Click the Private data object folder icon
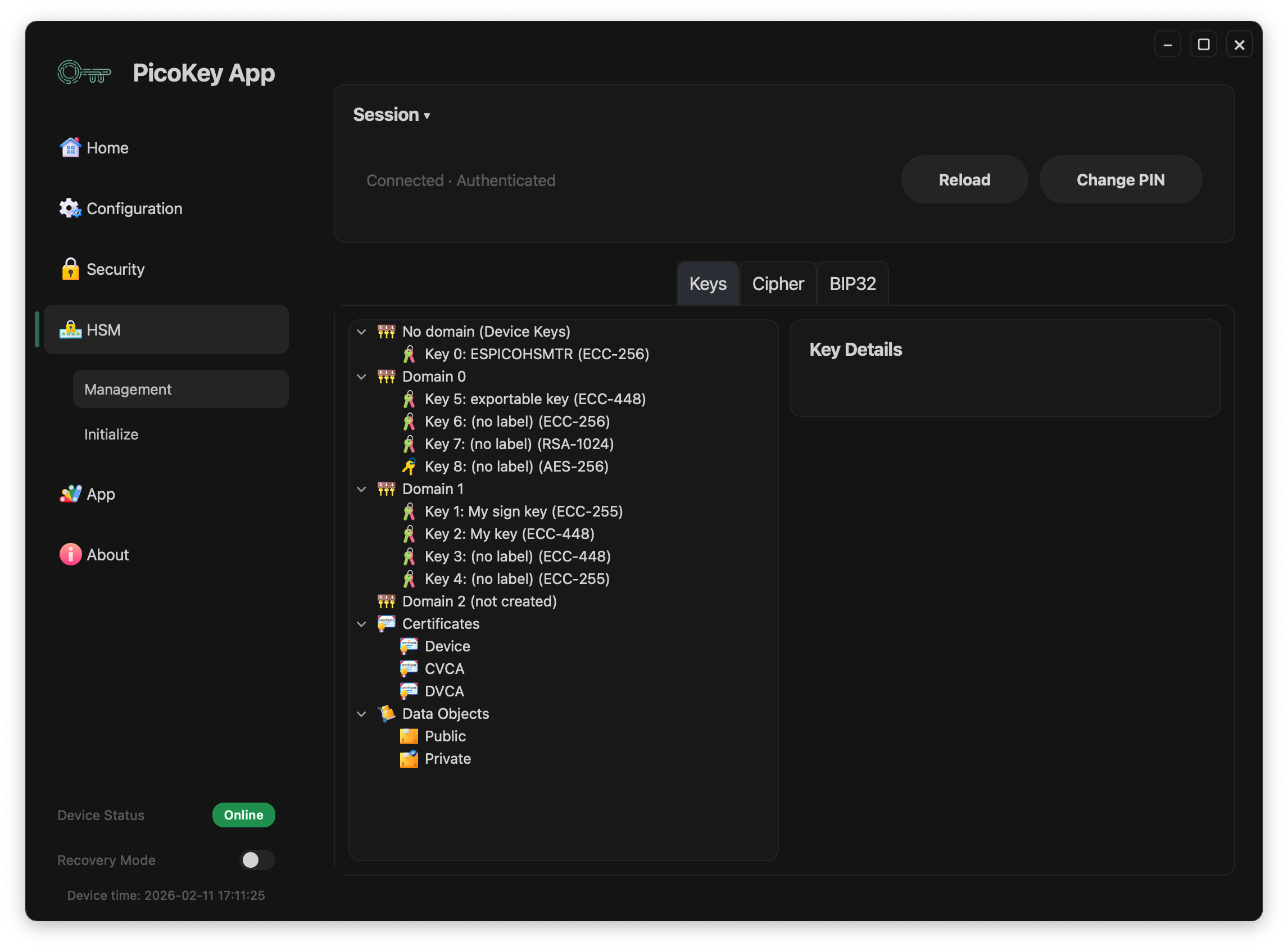This screenshot has height=951, width=1288. 409,759
